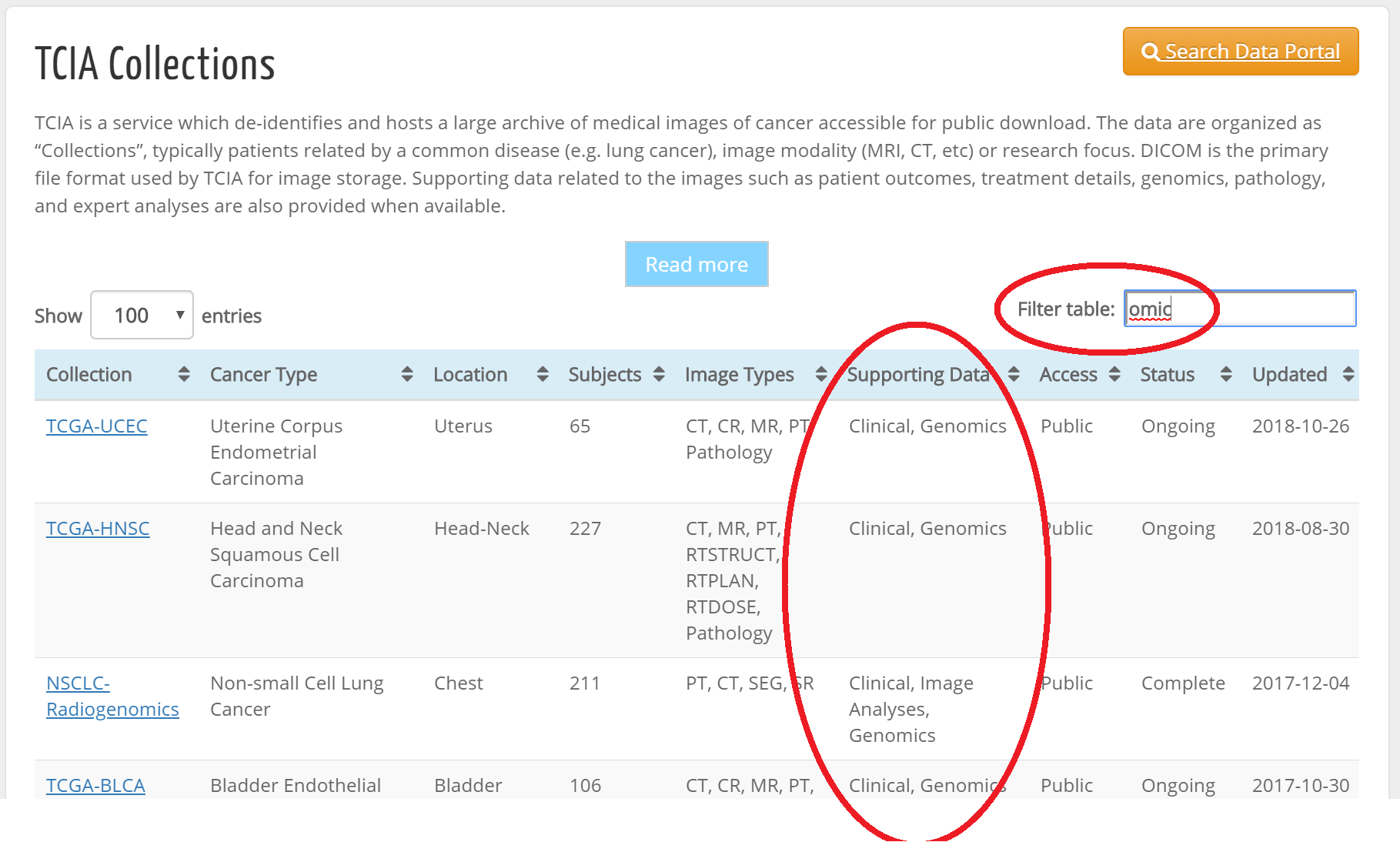Click the Image Types sort arrows
Image resolution: width=1400 pixels, height=842 pixels.
pos(821,375)
